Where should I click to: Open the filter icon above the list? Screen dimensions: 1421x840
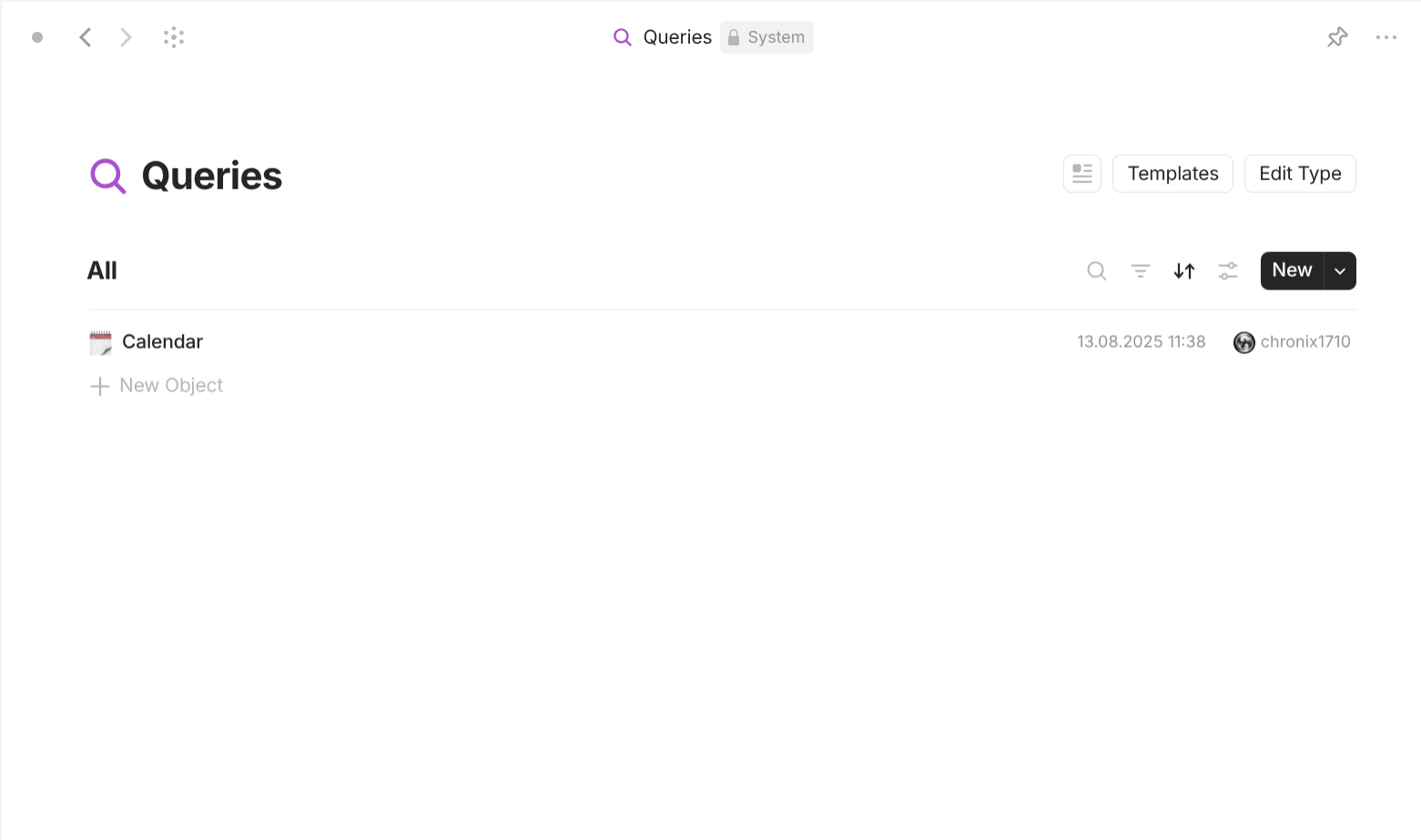click(1140, 270)
